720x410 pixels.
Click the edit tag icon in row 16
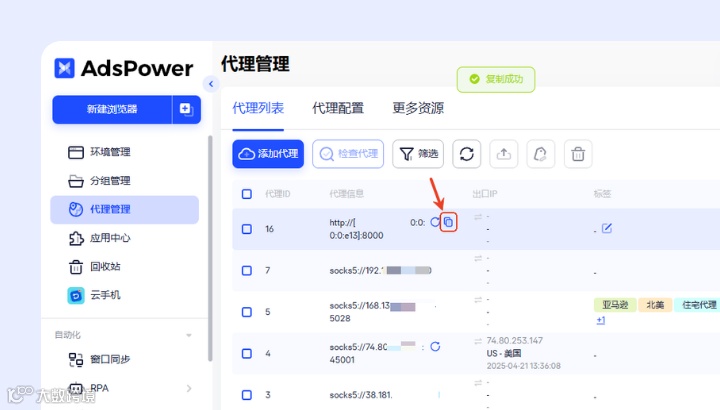coord(607,228)
